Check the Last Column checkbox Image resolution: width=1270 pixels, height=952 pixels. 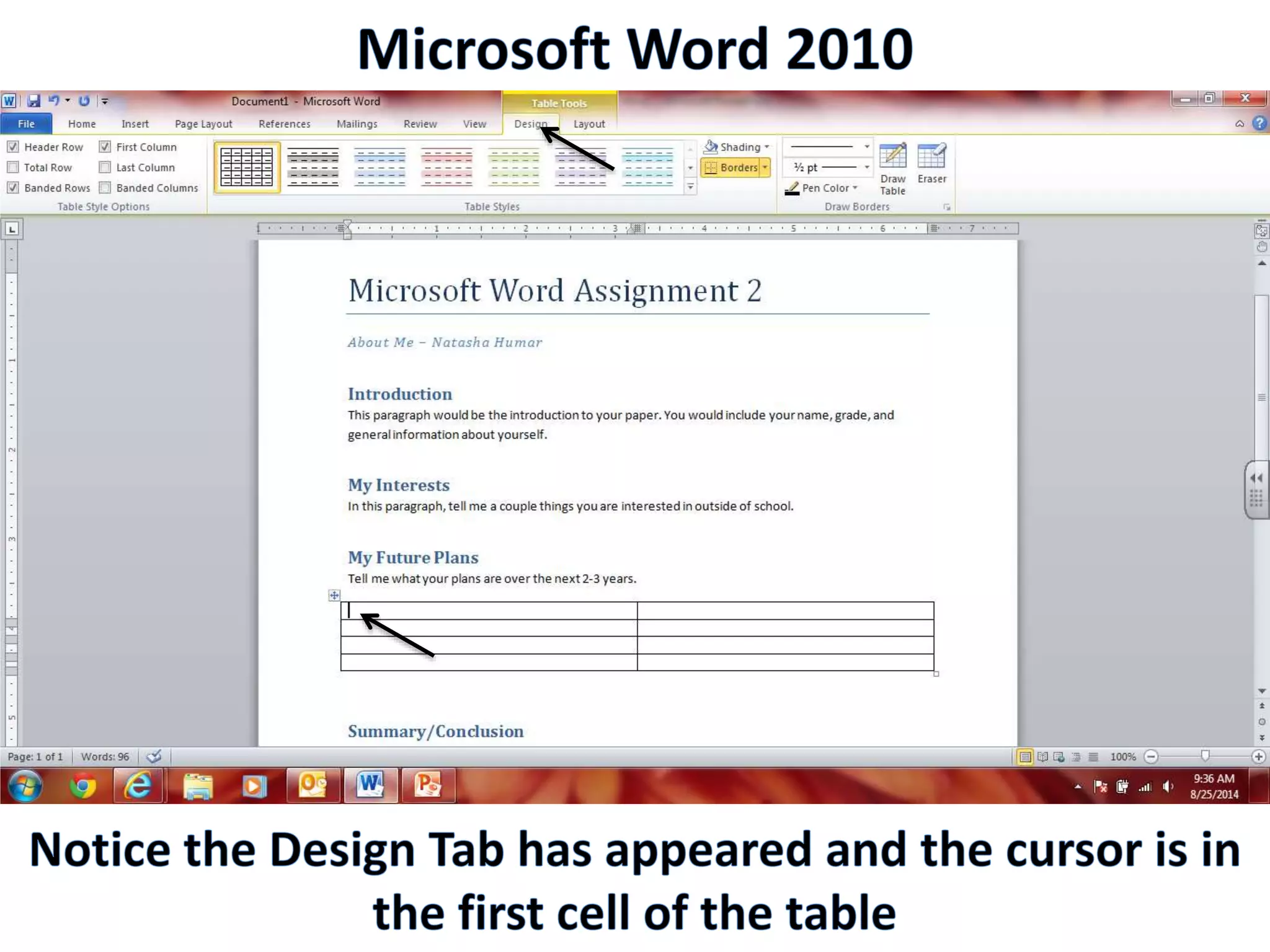coord(105,167)
